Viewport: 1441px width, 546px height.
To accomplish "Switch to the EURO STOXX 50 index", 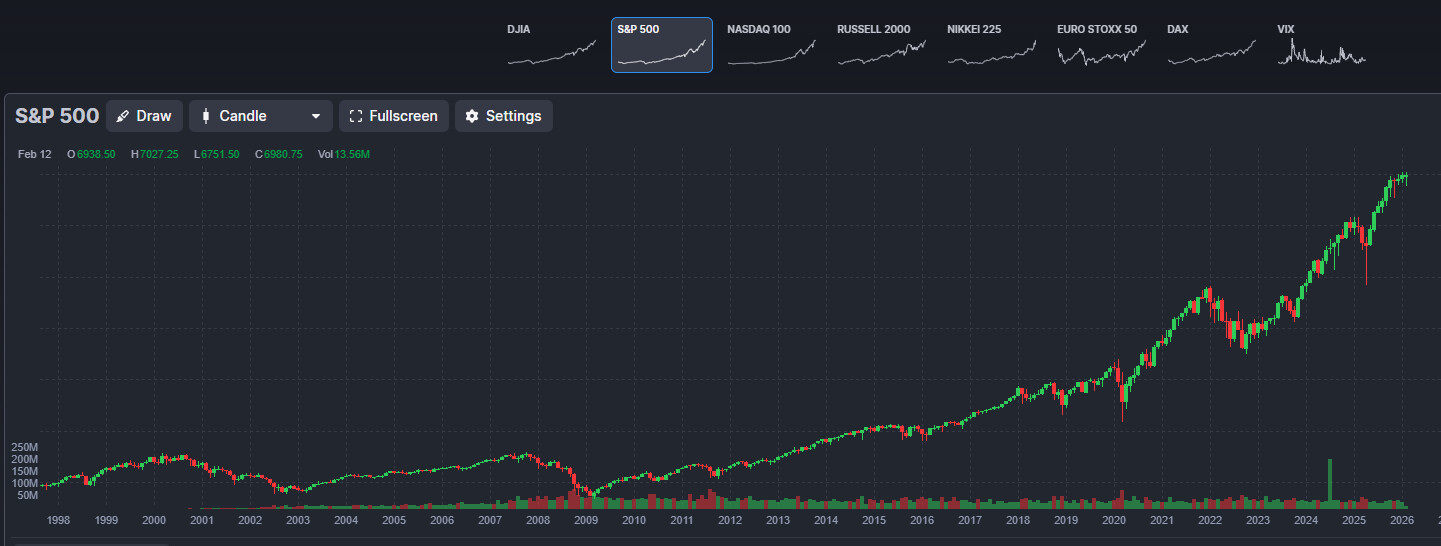I will coord(1102,45).
